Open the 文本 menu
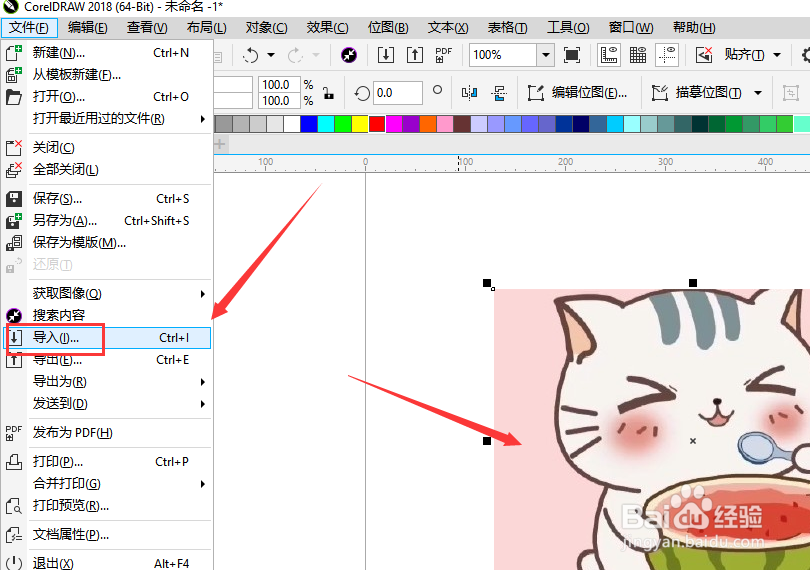Screen dimensions: 810x570 point(448,27)
